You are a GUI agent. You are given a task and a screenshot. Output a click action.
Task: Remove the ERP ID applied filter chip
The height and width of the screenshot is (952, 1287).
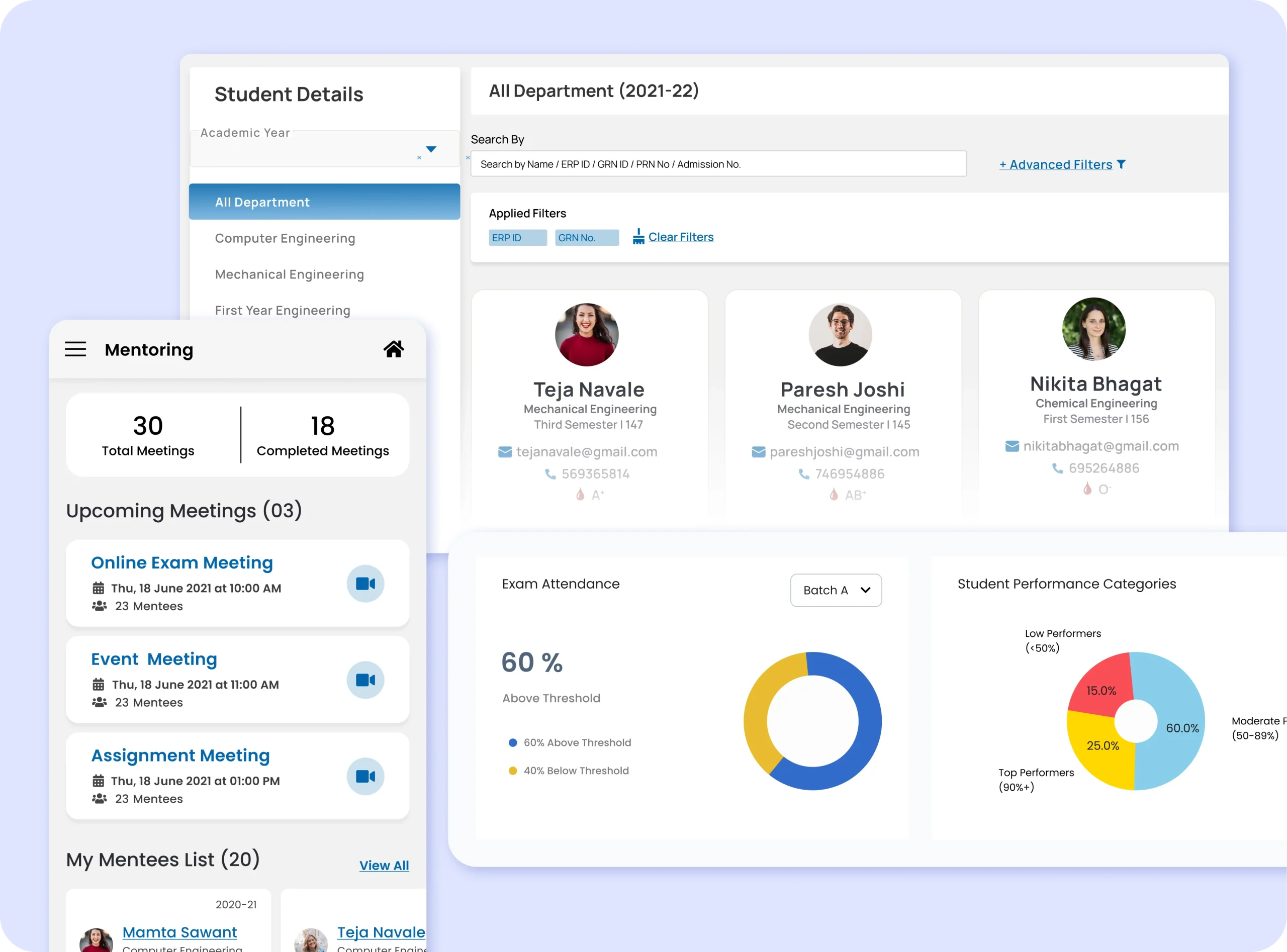[x=518, y=237]
